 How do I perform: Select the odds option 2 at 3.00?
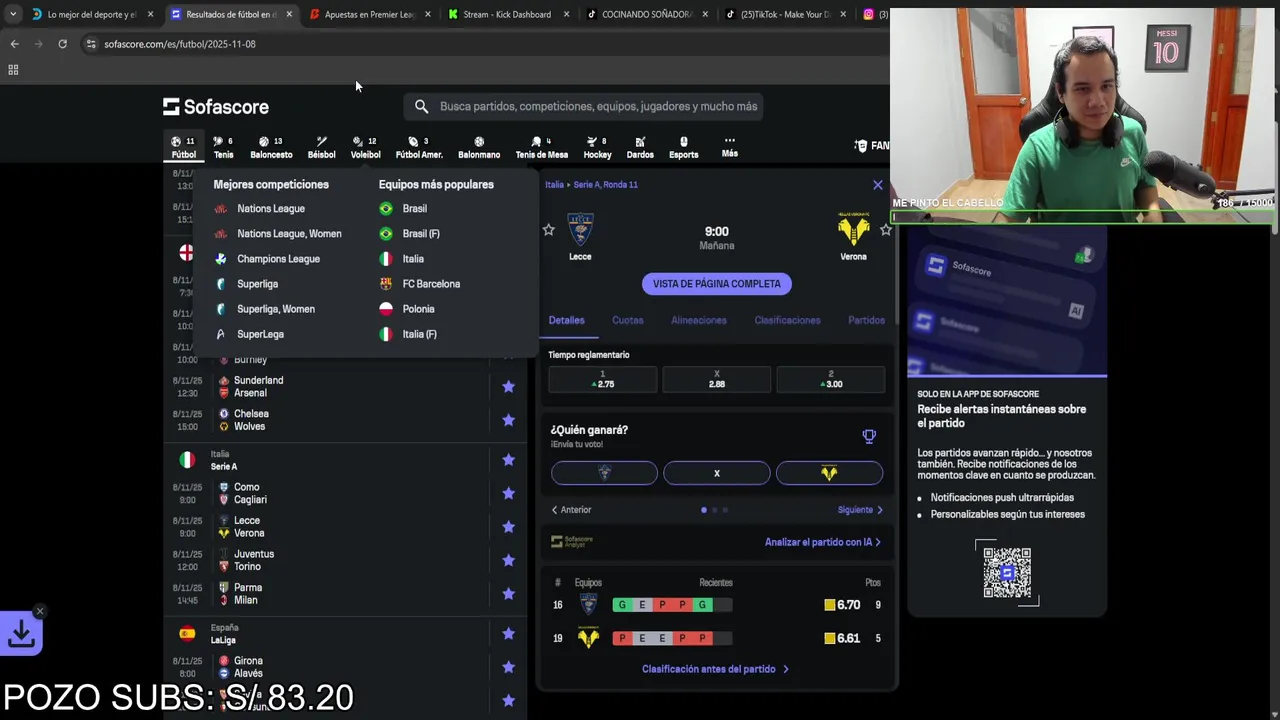(x=830, y=379)
